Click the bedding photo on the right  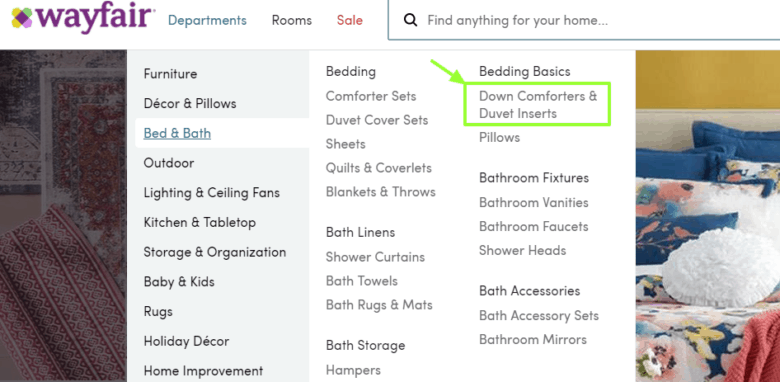tap(708, 216)
